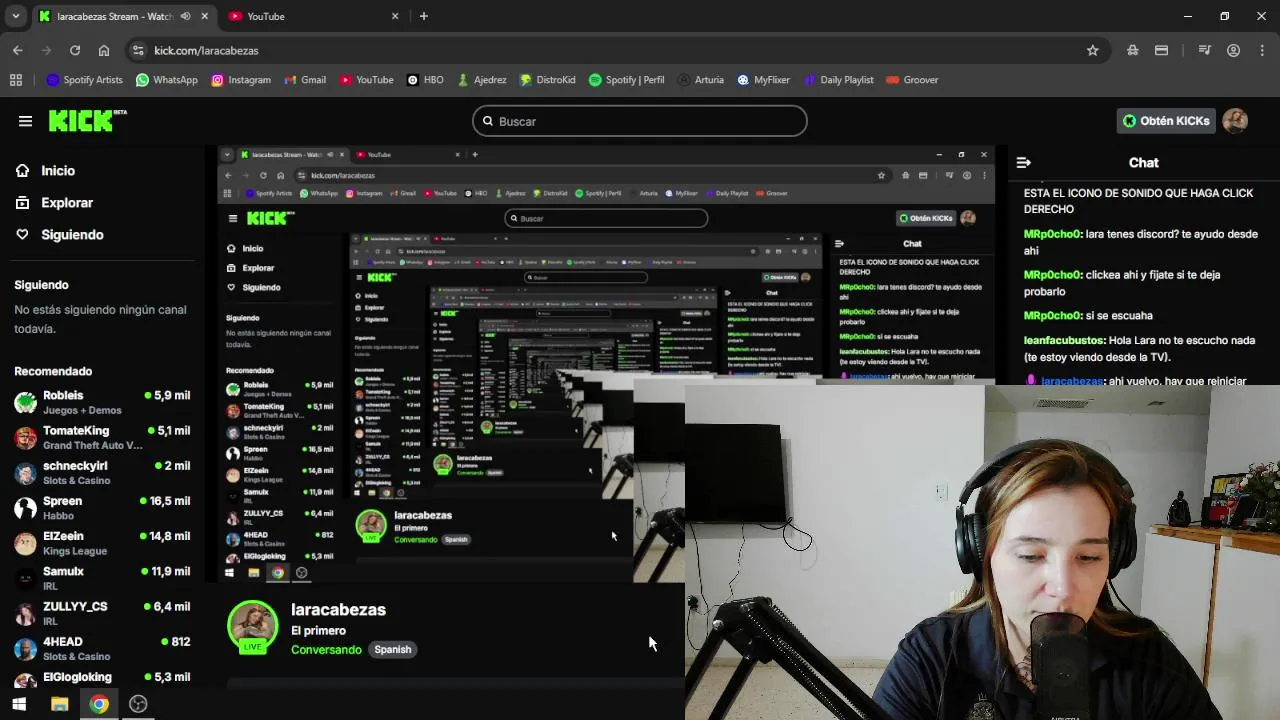1280x720 pixels.
Task: Click TomateKing channel avatar
Action: point(25,438)
